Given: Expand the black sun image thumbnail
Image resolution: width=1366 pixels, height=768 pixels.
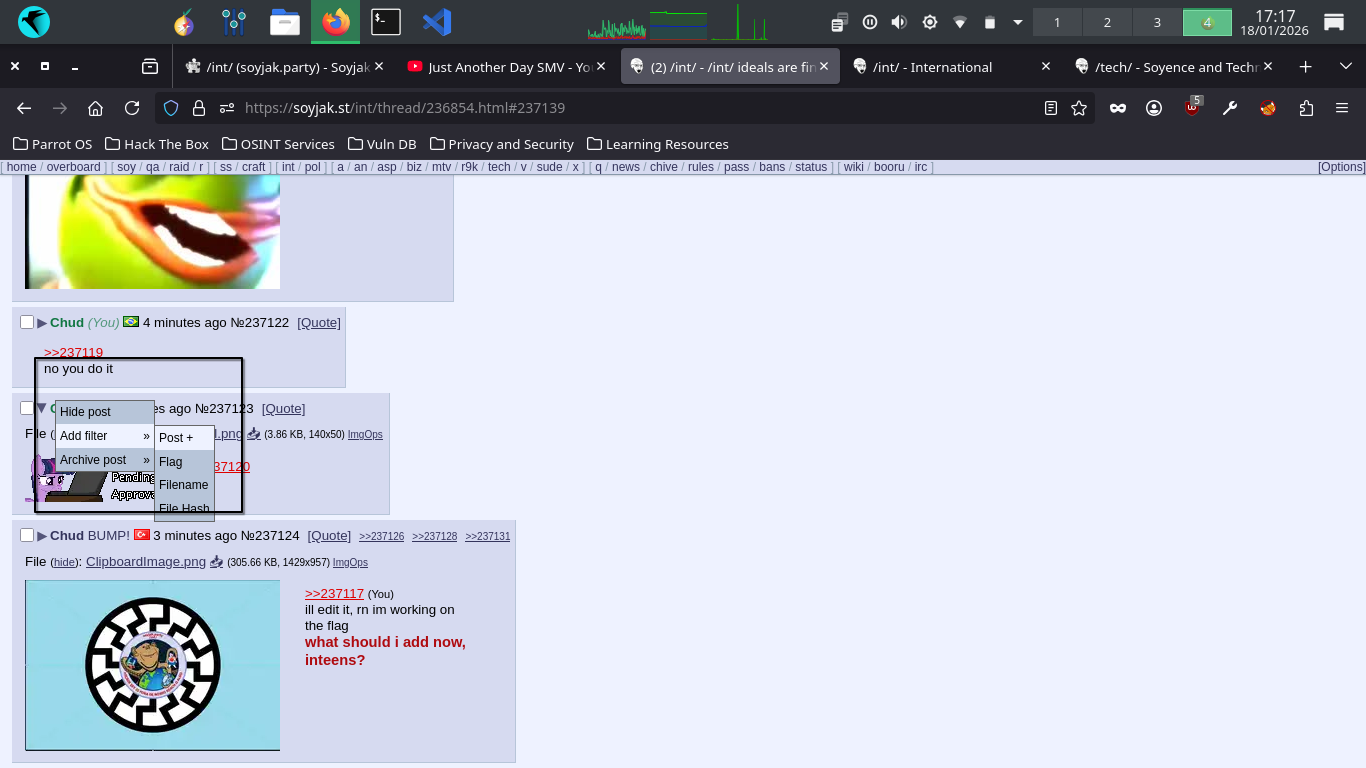Looking at the screenshot, I should pos(152,665).
